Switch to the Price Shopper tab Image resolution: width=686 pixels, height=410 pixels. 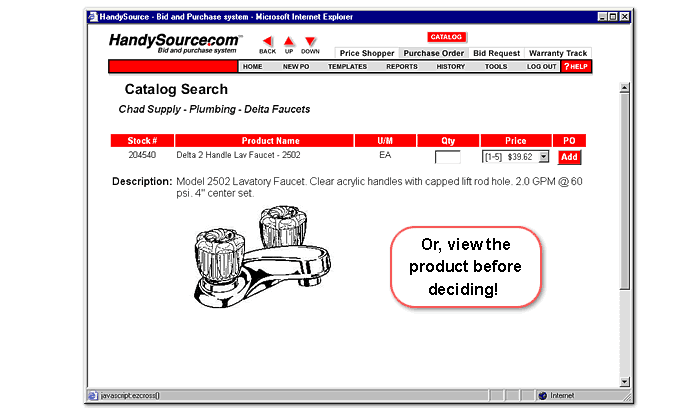366,53
